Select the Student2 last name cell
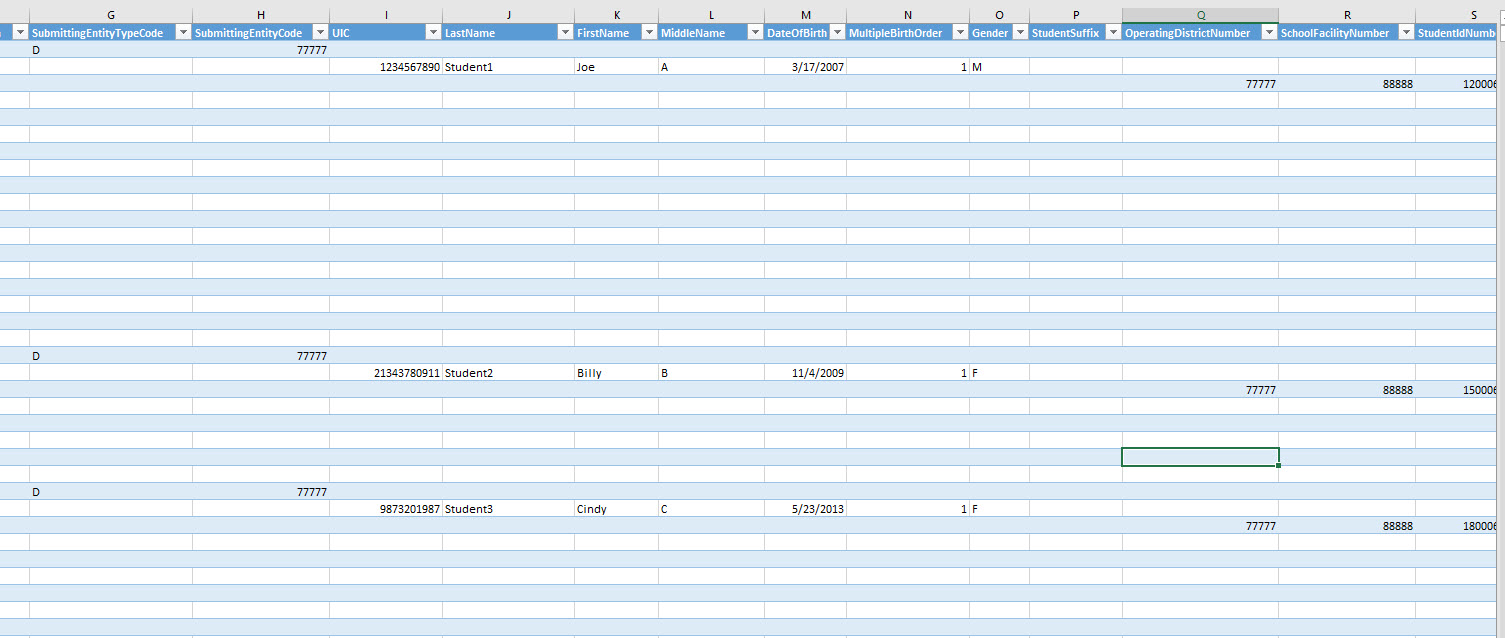This screenshot has height=638, width=1505. tap(508, 373)
